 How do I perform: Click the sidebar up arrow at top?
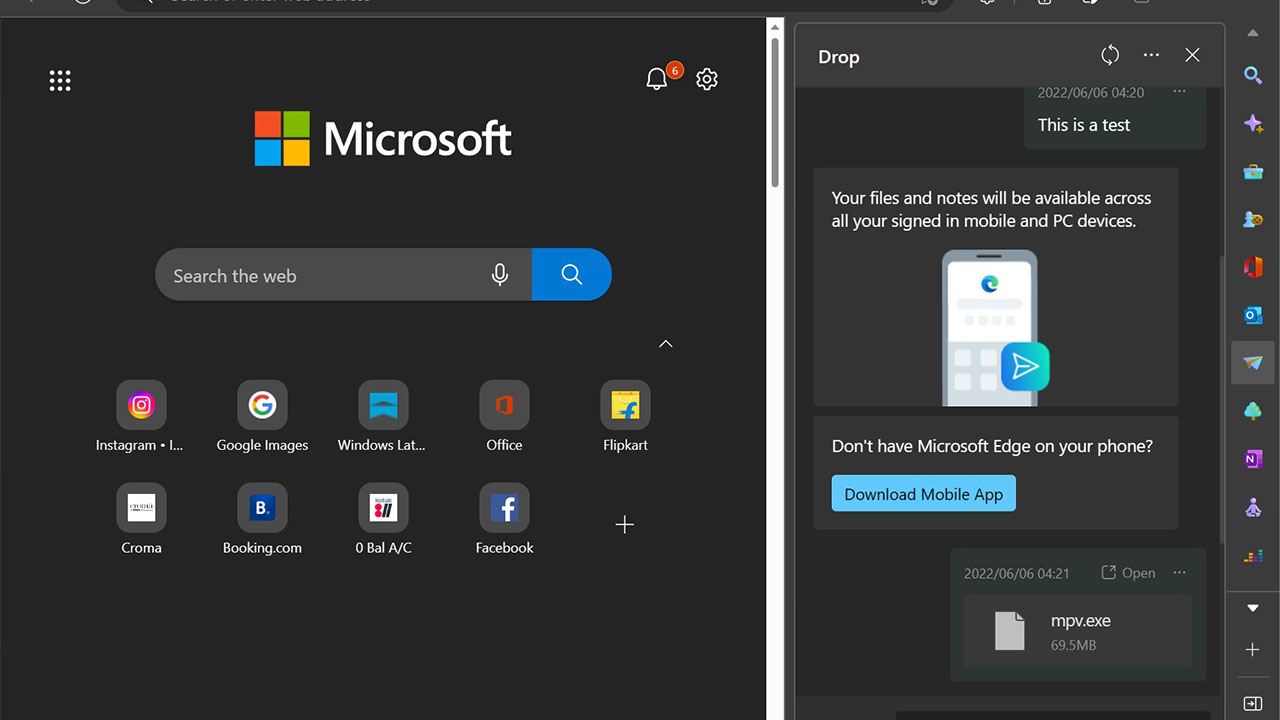click(x=1253, y=33)
